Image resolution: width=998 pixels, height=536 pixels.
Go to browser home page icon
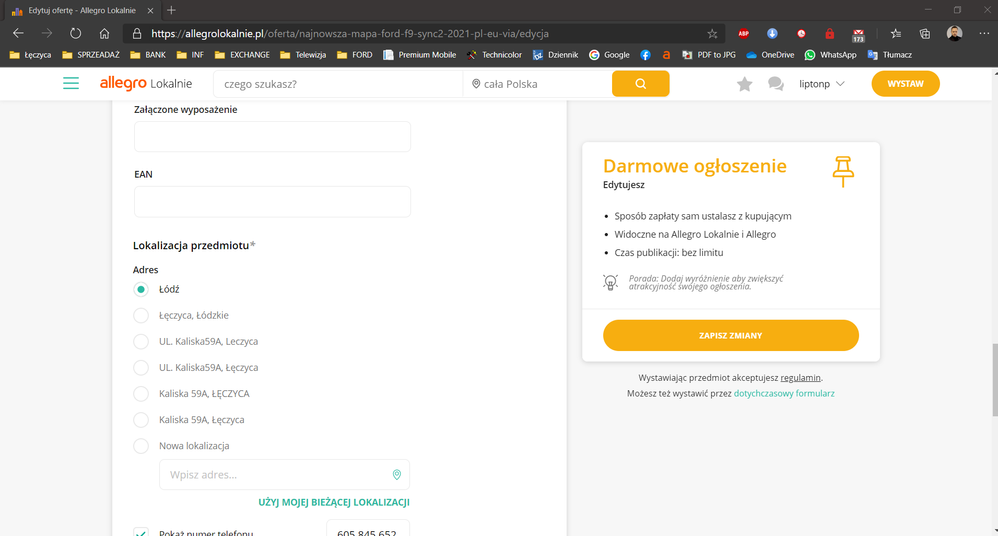pos(104,34)
